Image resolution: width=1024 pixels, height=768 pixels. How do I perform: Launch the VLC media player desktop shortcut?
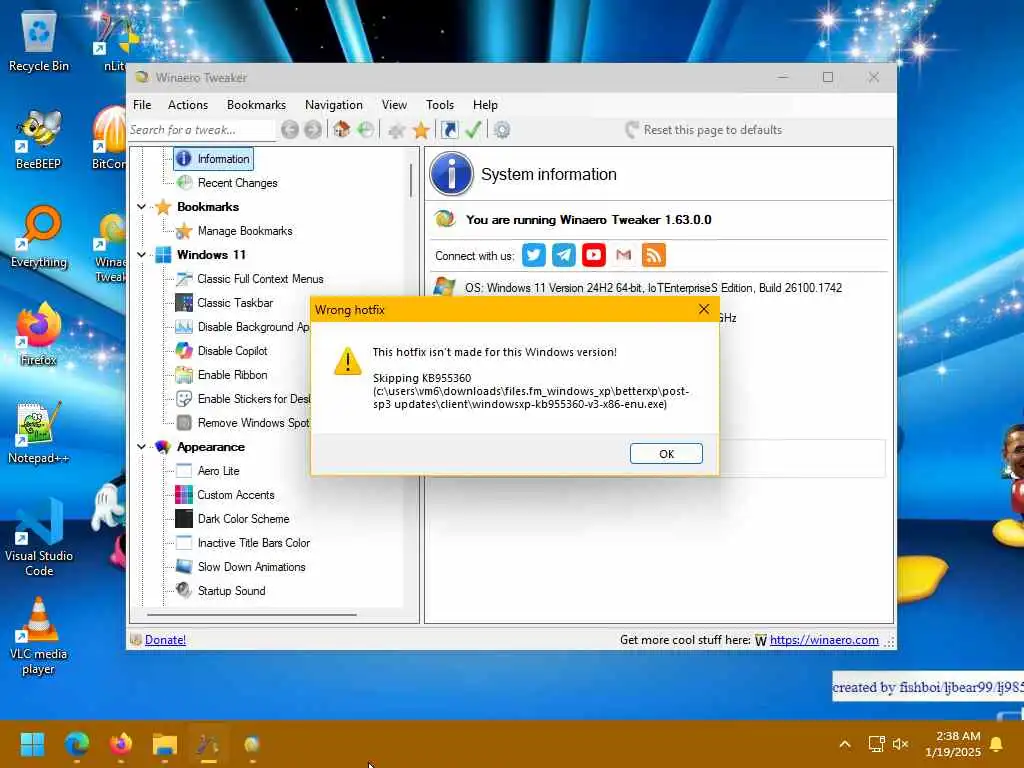39,636
